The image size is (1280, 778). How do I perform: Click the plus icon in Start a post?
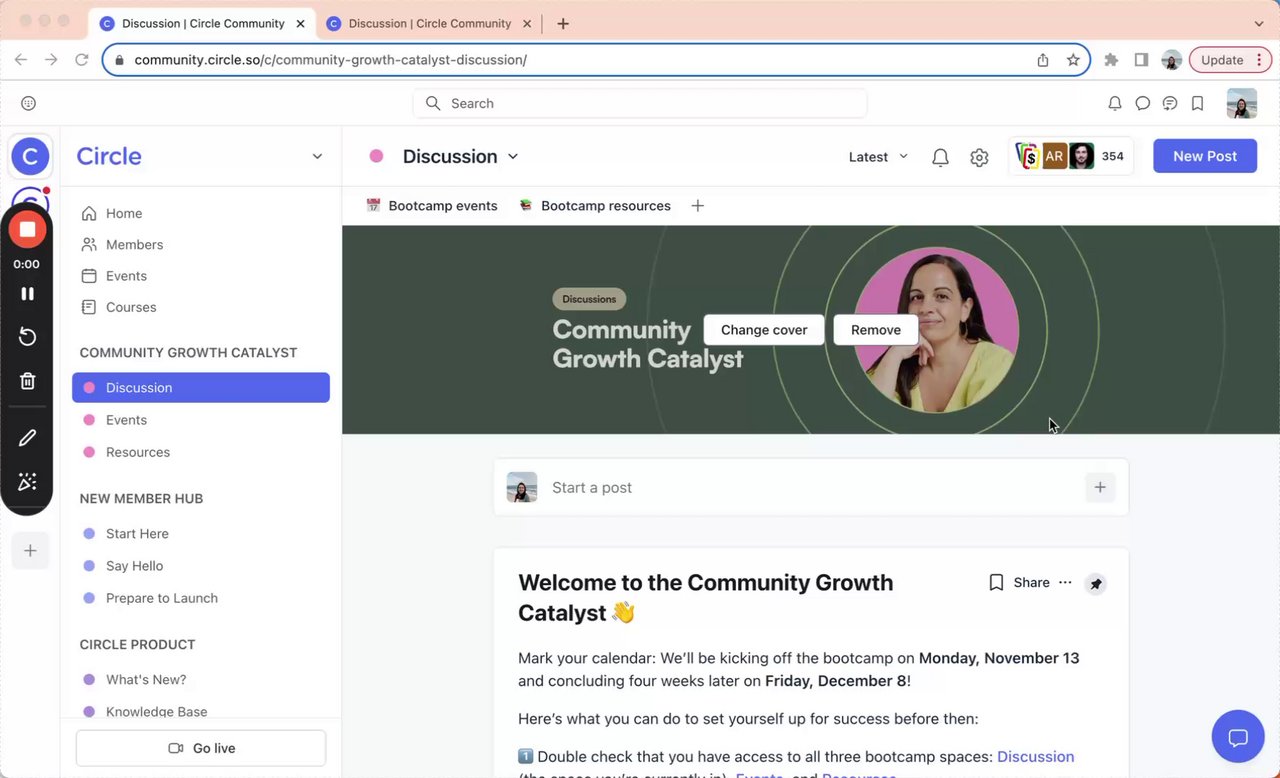click(x=1100, y=488)
